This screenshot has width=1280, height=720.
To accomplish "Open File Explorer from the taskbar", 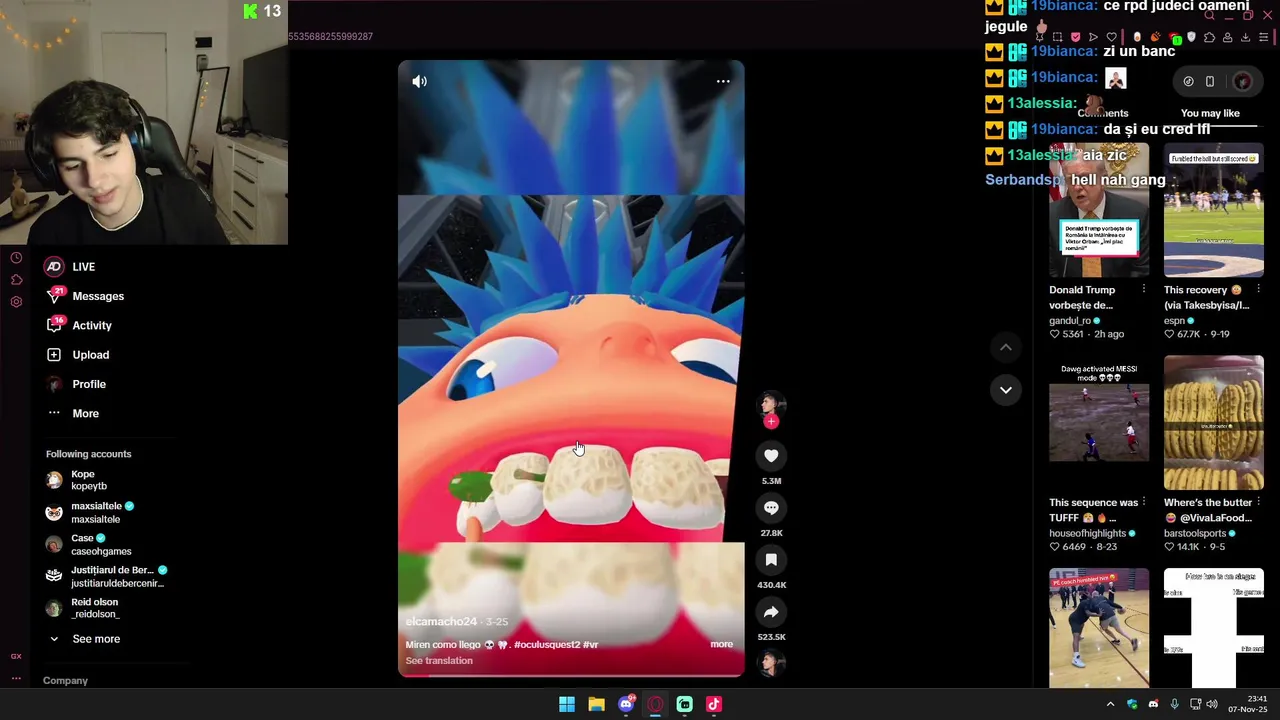I will point(596,704).
